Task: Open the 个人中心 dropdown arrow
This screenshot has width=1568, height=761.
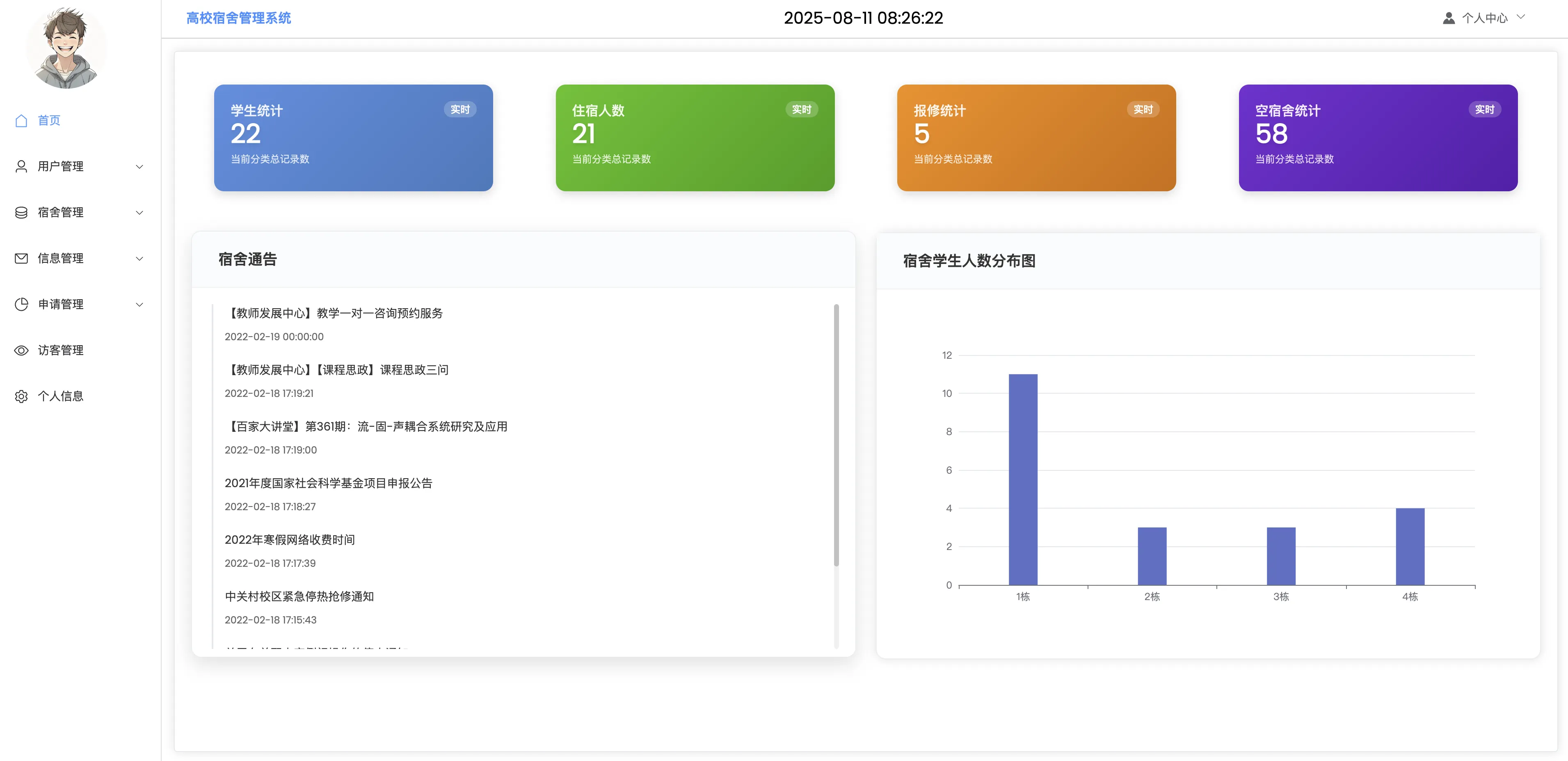Action: [x=1520, y=17]
